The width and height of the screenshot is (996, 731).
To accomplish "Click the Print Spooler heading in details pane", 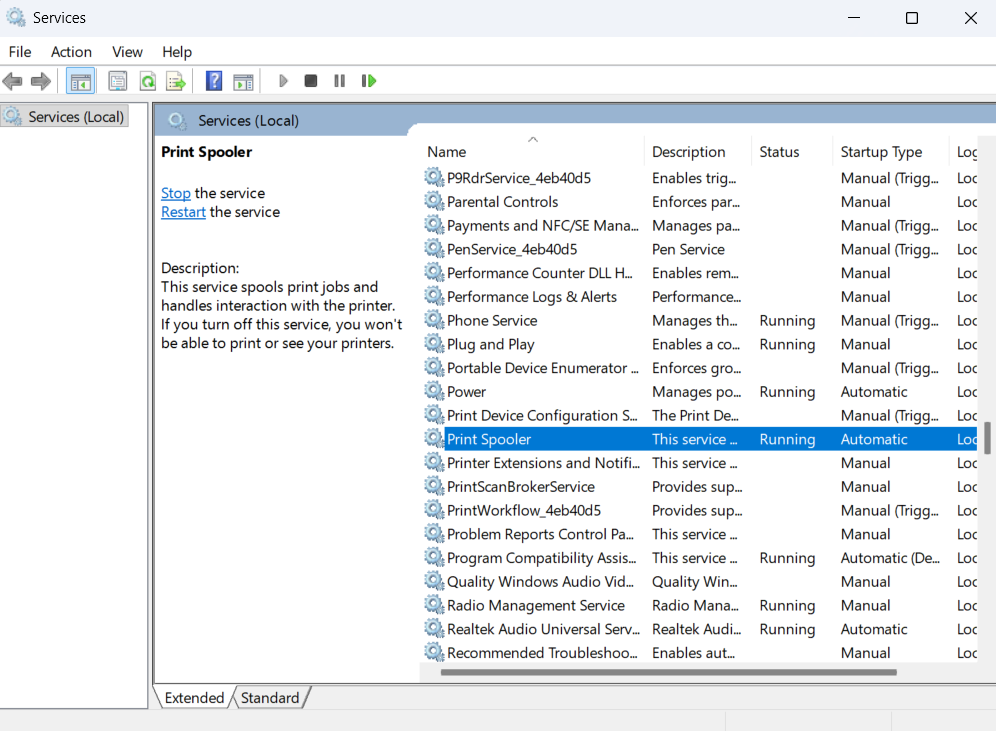I will pos(206,152).
